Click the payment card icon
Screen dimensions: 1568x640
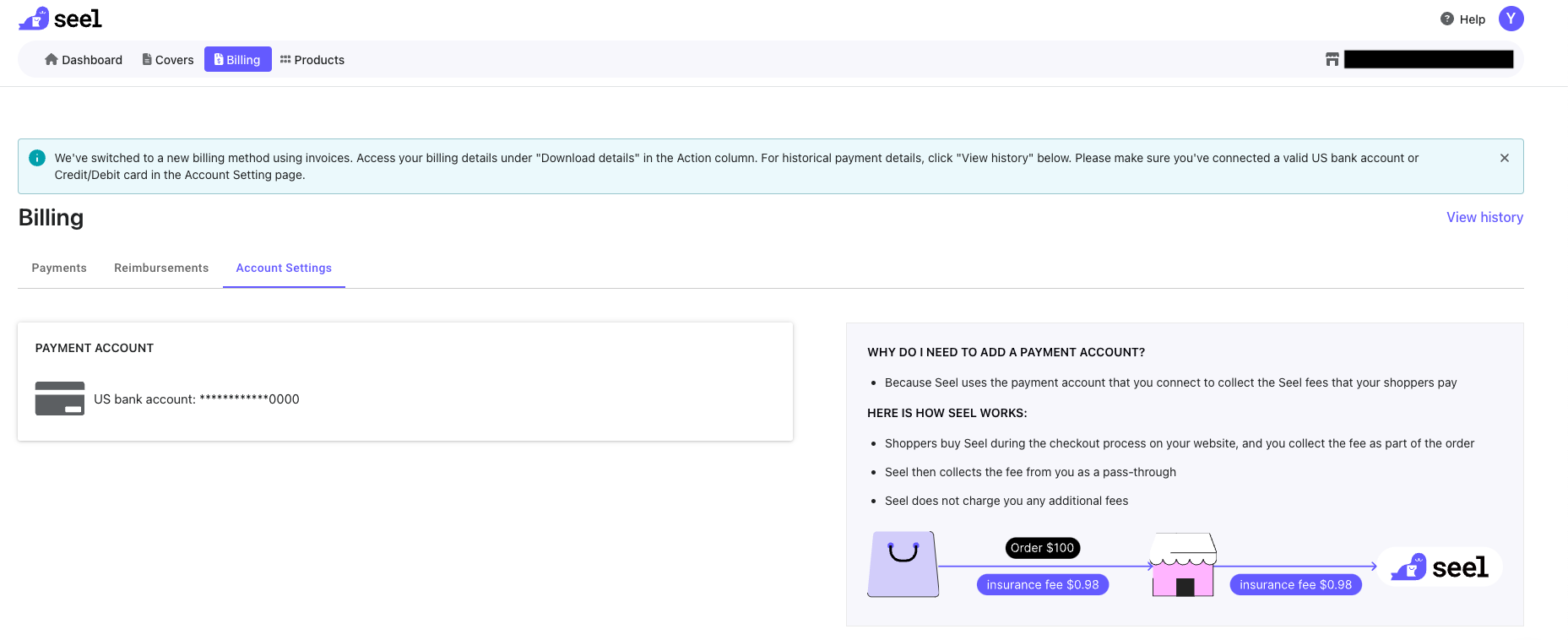point(60,399)
